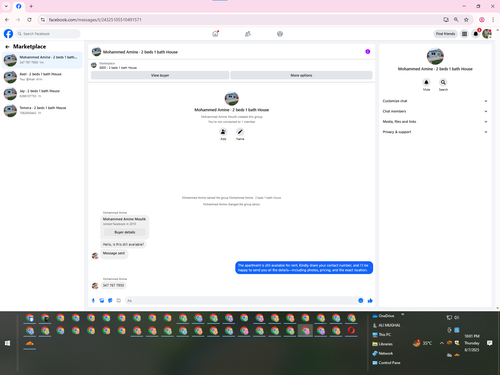Open emoji picker in message field
Screen dimensions: 500x375
pyautogui.click(x=360, y=301)
